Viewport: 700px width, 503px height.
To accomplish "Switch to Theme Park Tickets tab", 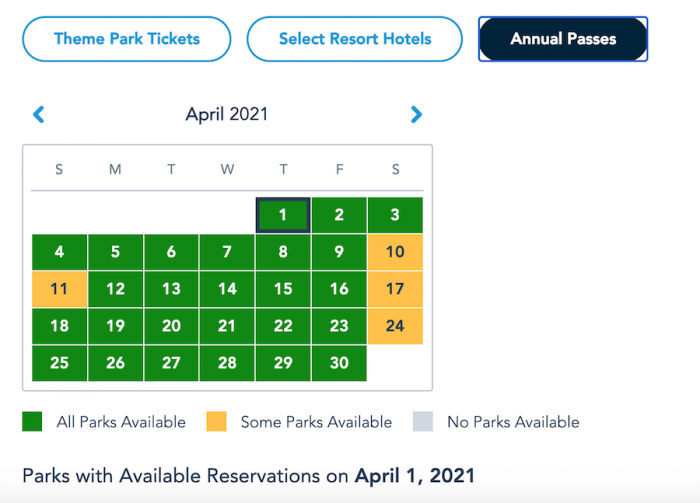I will tap(127, 40).
